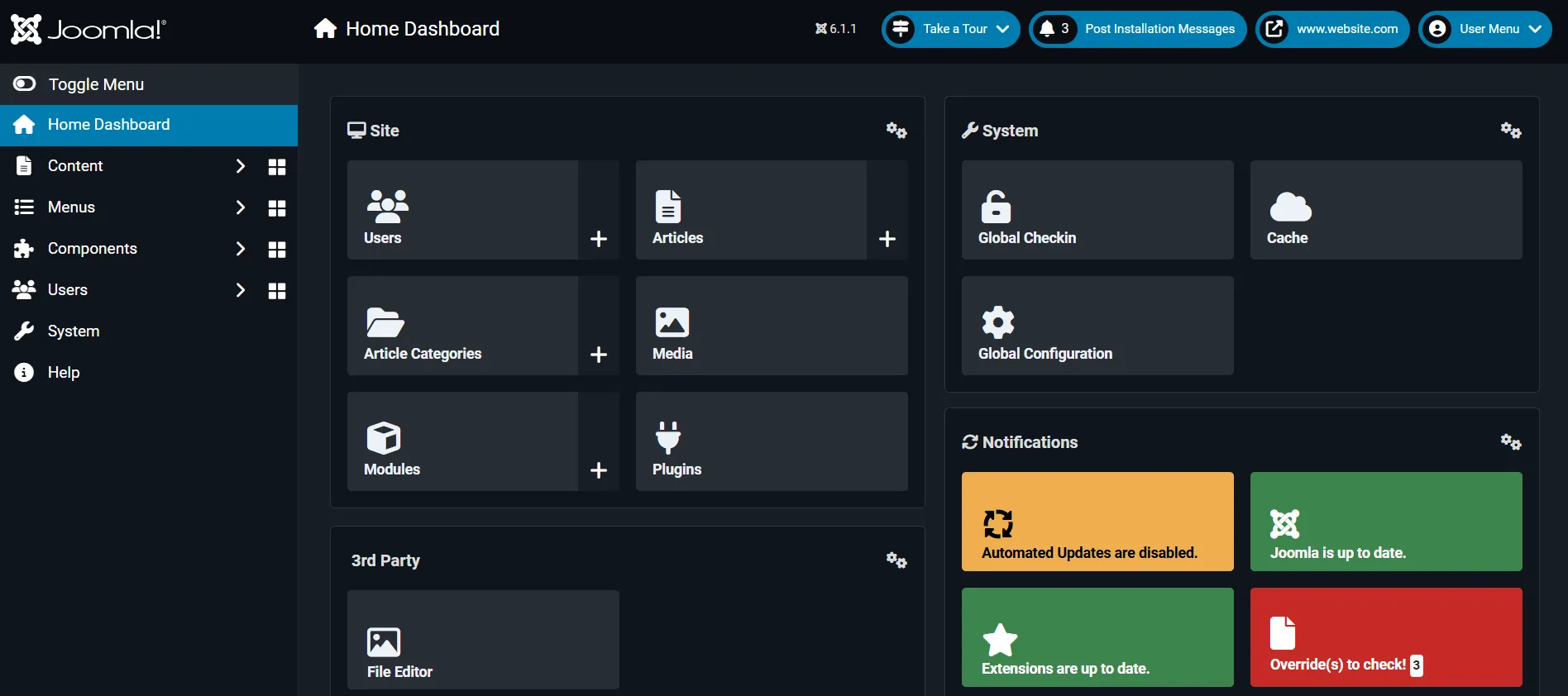Open the Plugins tile

[772, 441]
